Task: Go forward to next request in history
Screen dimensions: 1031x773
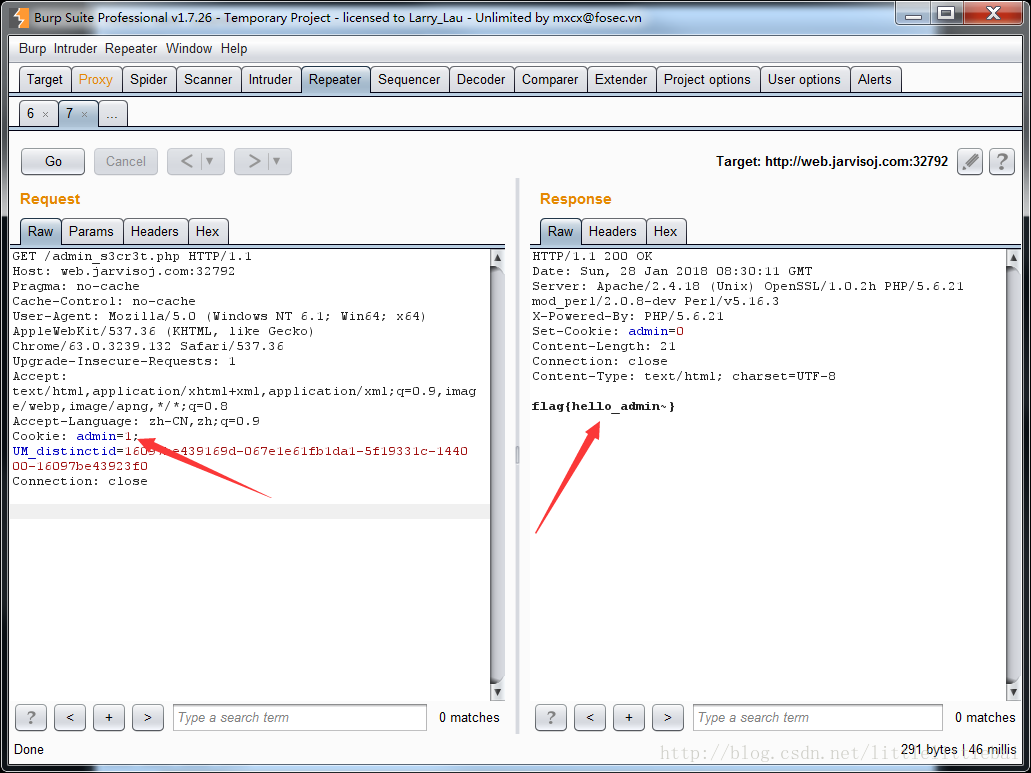Action: [254, 161]
